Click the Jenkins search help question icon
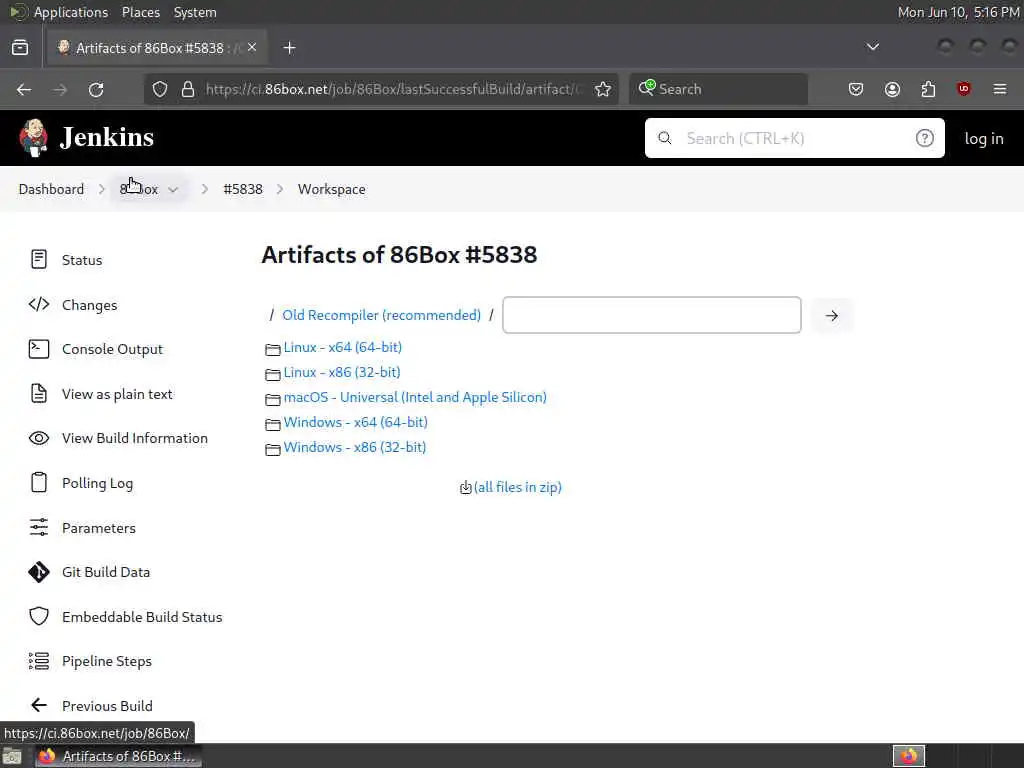1024x768 pixels. coord(924,138)
